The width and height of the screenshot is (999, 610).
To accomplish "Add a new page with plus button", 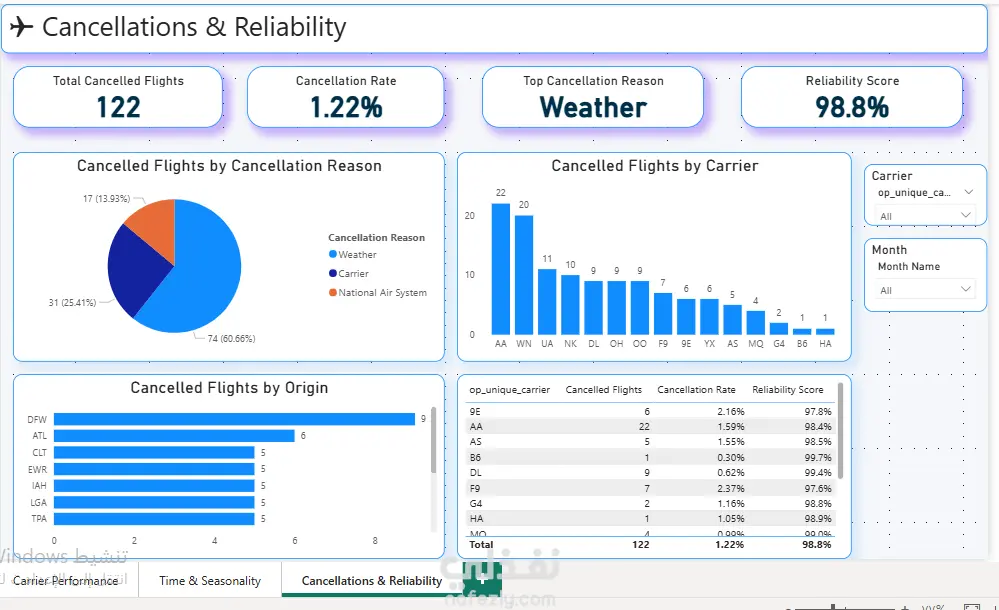I will pos(482,579).
